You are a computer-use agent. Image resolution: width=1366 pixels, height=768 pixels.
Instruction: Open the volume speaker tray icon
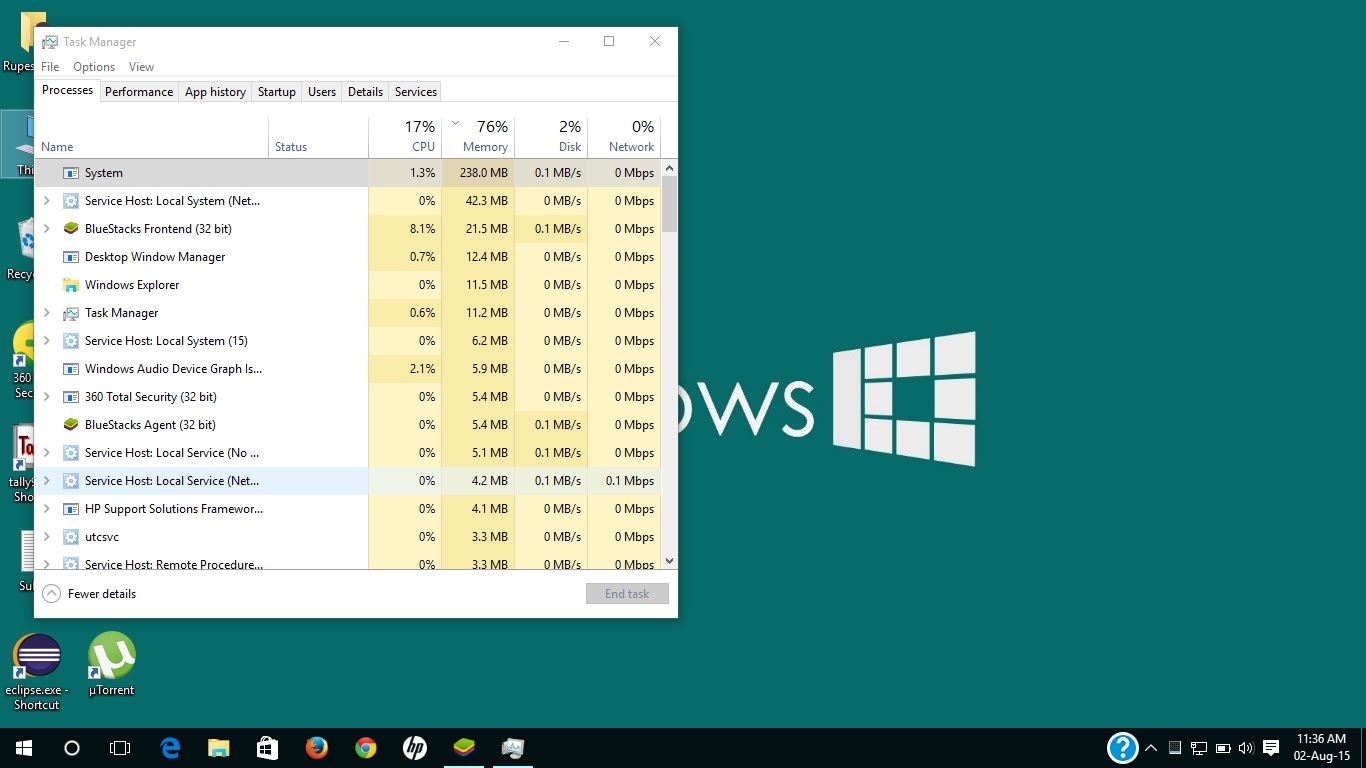(1246, 748)
